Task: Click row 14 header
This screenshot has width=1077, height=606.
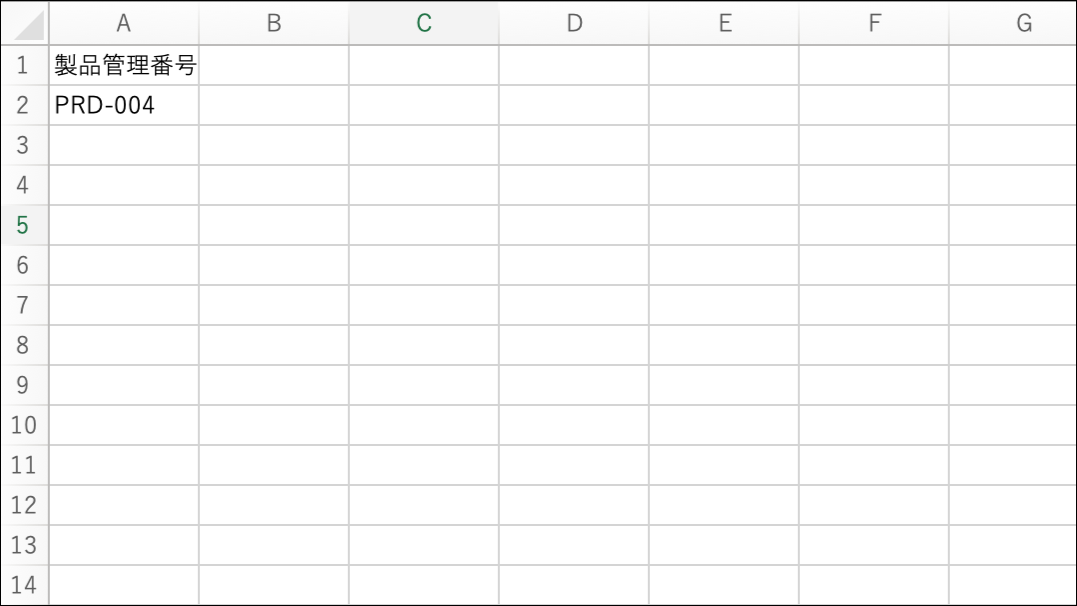Action: point(24,585)
